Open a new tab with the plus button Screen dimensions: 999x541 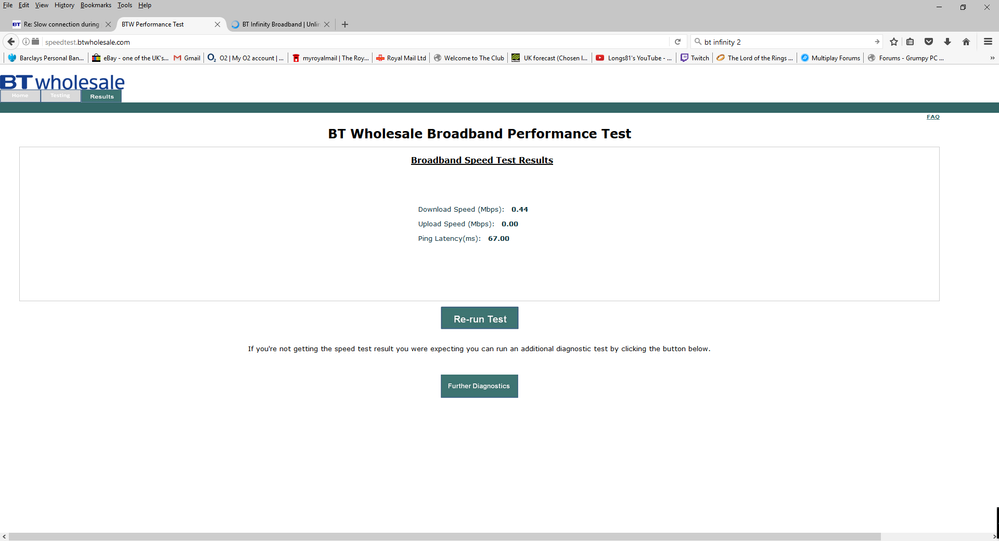pos(345,24)
